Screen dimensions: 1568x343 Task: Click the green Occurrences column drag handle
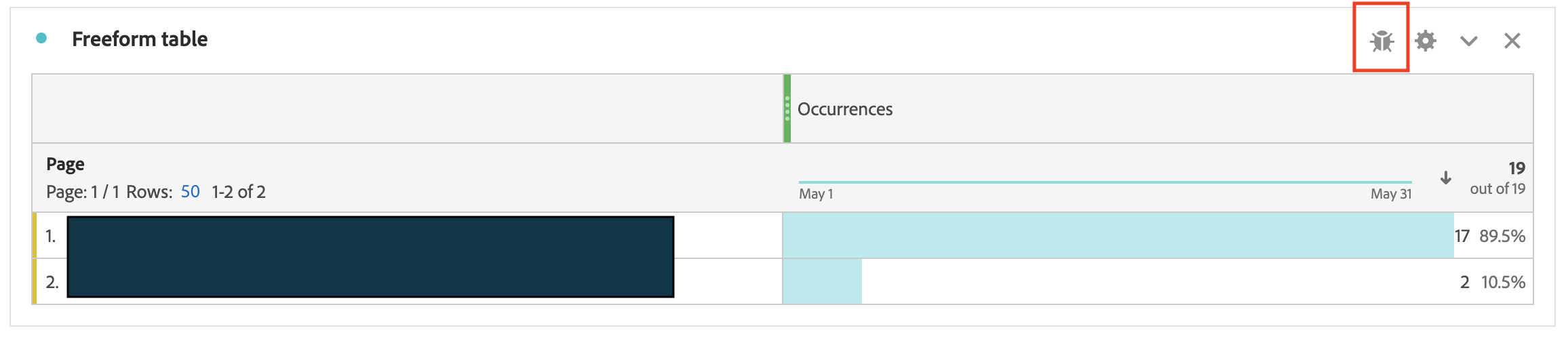(787, 108)
